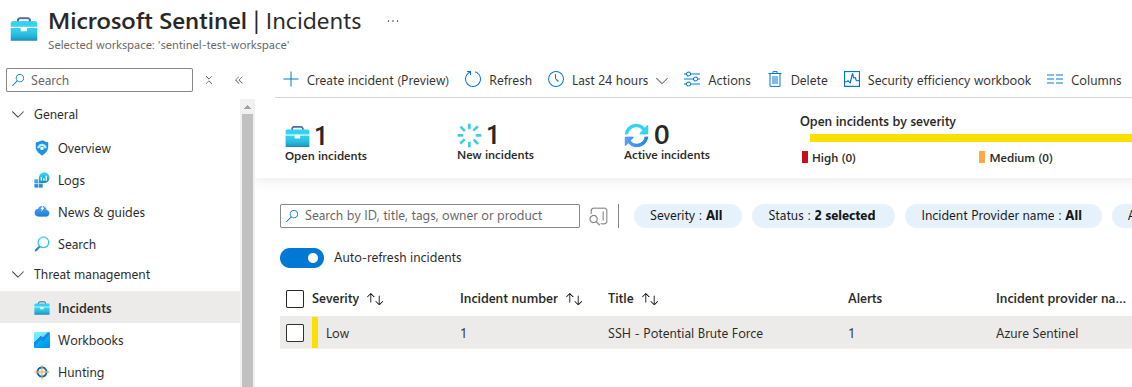
Task: Click the advanced search icon beside search box
Action: coord(598,216)
